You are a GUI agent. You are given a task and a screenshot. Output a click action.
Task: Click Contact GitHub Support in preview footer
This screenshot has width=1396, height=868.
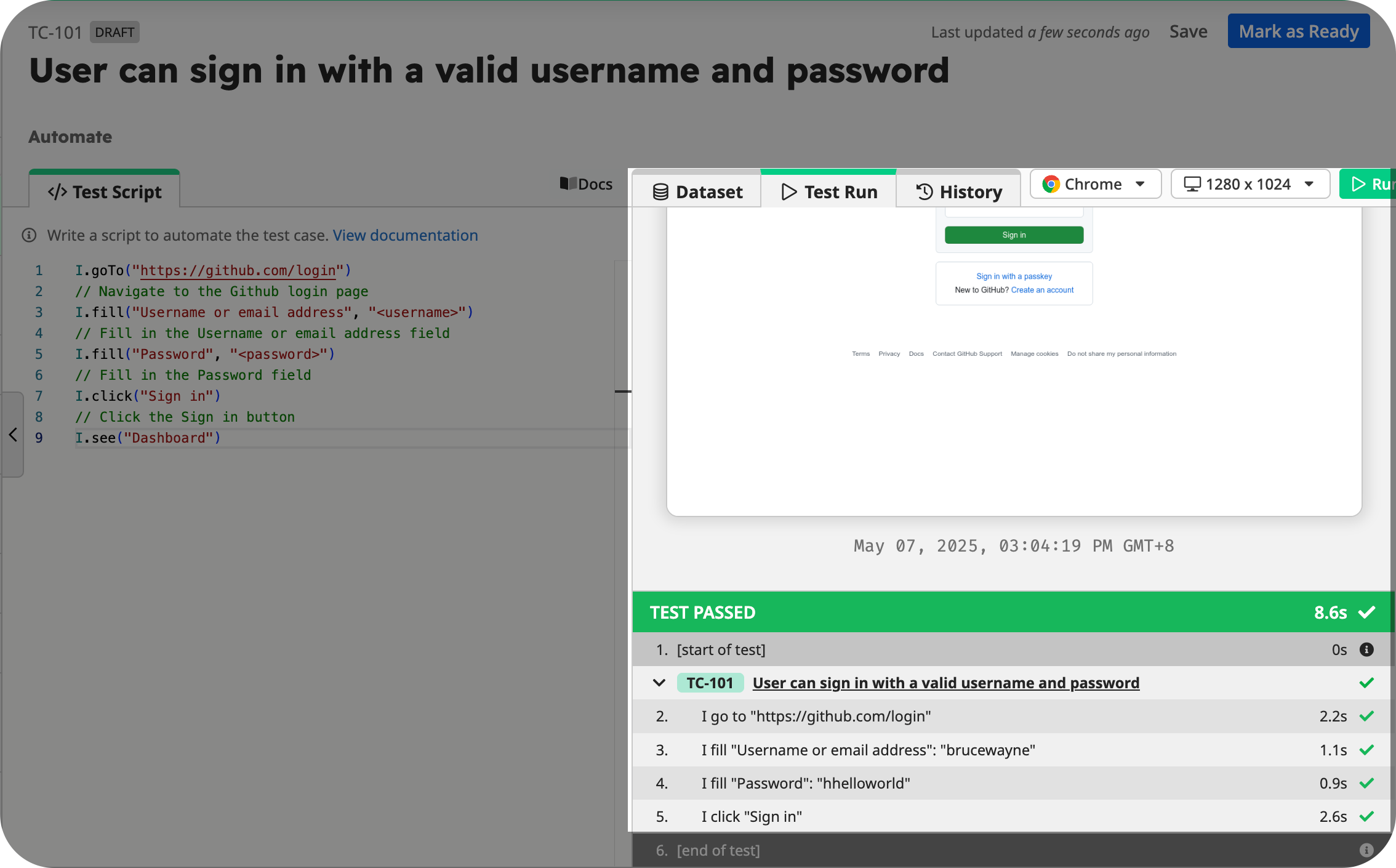967,354
